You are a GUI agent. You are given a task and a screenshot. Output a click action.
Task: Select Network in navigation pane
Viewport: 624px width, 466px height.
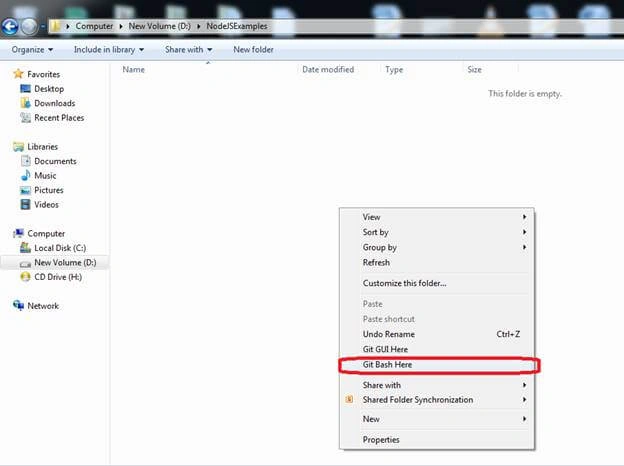coord(43,306)
